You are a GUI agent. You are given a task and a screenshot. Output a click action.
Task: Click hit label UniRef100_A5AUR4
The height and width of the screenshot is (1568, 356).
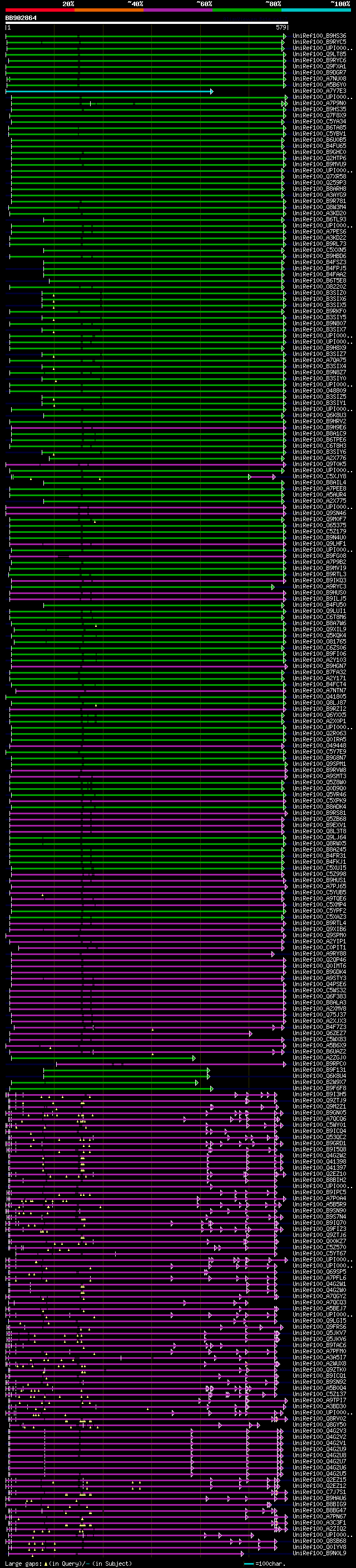(319, 495)
